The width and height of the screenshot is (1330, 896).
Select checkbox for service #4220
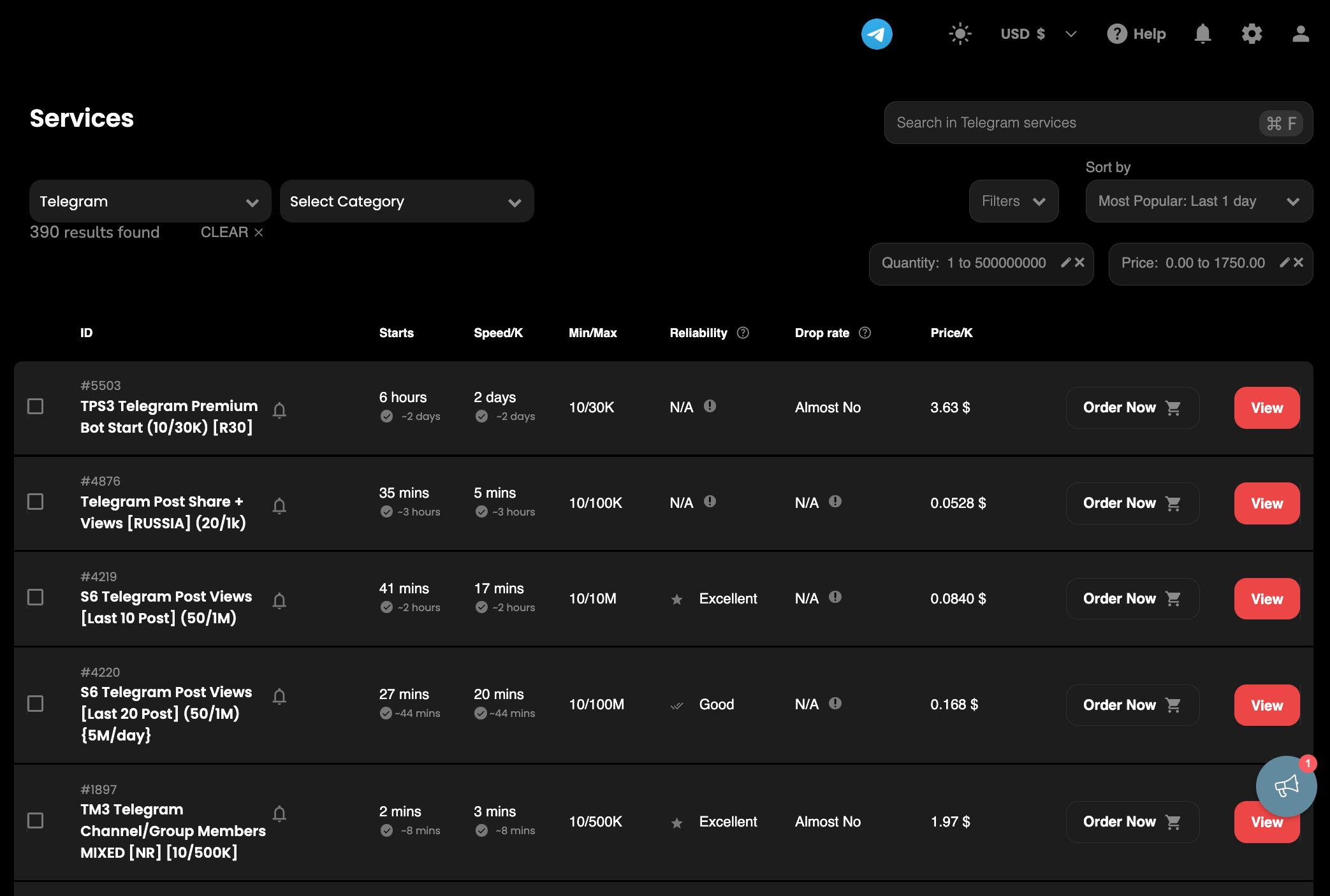[x=36, y=704]
